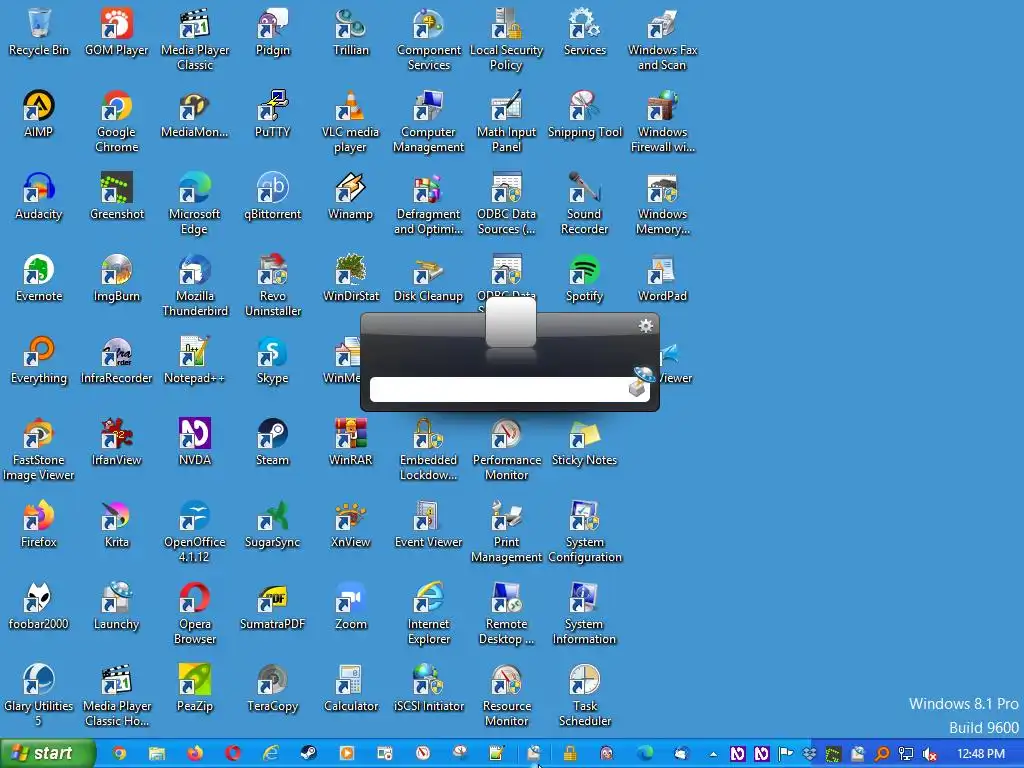
Task: Select the Revo Uninstaller shortcut
Action: 272,286
